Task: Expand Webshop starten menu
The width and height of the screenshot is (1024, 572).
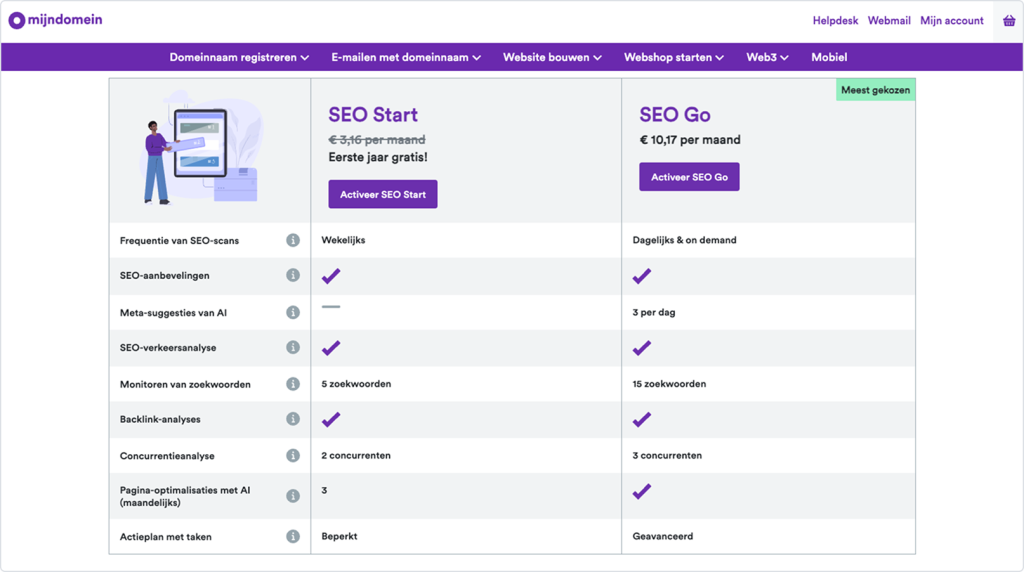Action: (x=674, y=57)
